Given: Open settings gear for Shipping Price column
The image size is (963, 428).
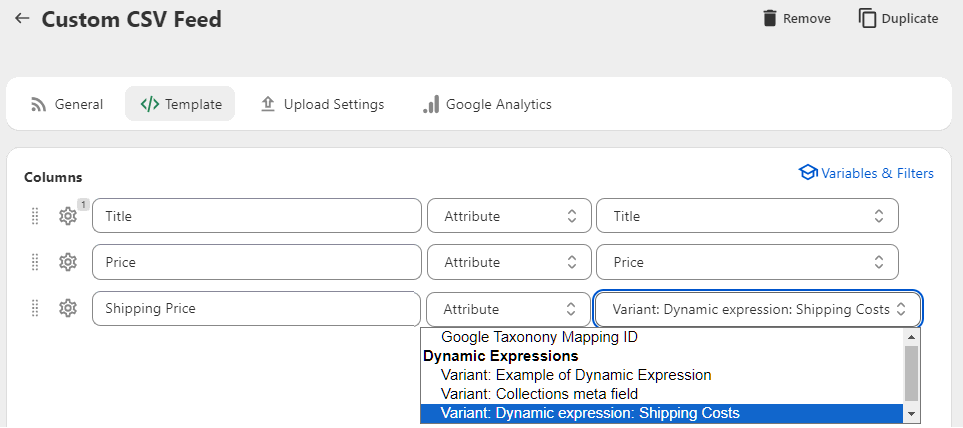Looking at the screenshot, I should (68, 308).
